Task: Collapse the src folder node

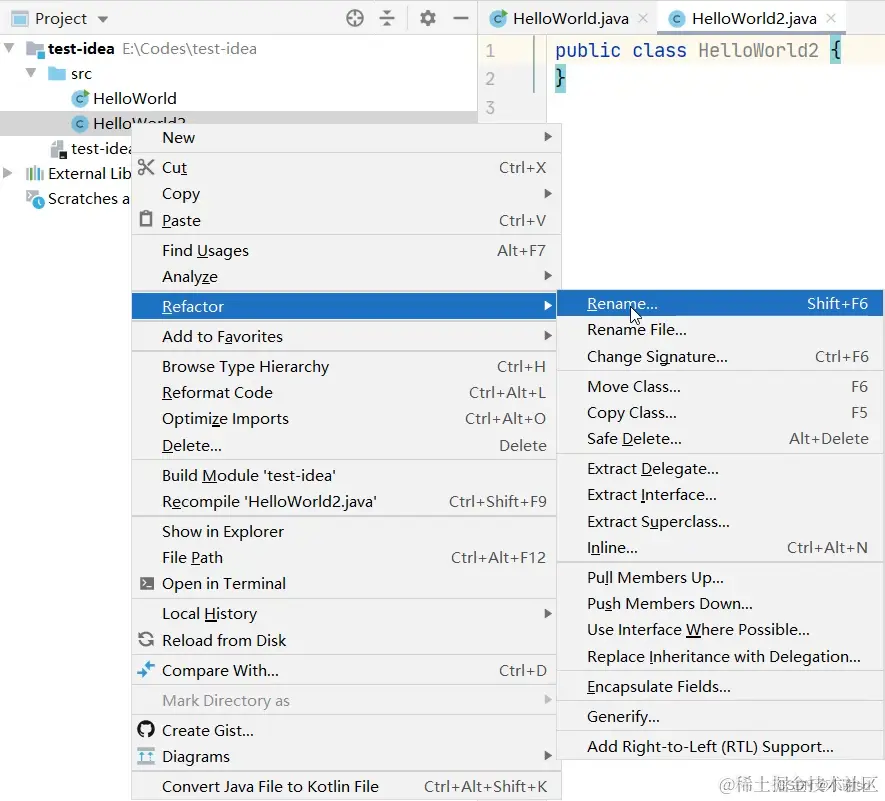Action: coord(31,73)
